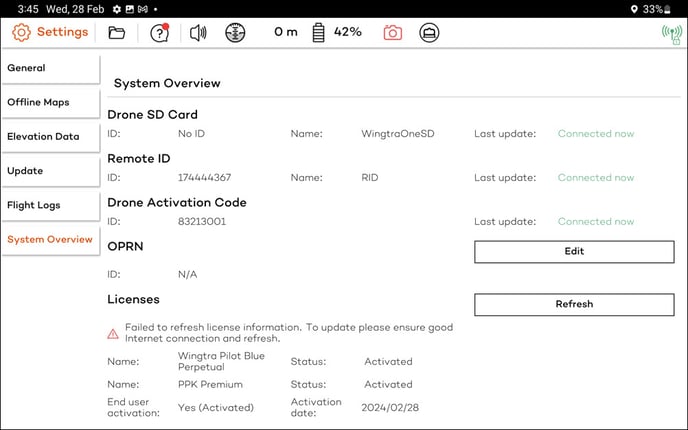Tap the Android settings gear status icon
Viewport: 688px width, 430px height.
[x=117, y=9]
